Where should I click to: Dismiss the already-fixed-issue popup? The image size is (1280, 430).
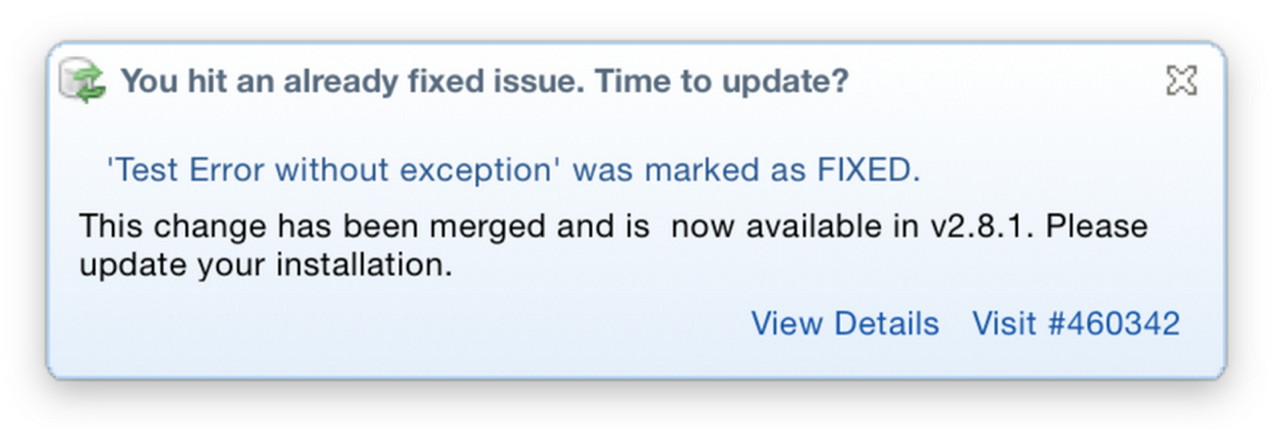[x=1182, y=81]
